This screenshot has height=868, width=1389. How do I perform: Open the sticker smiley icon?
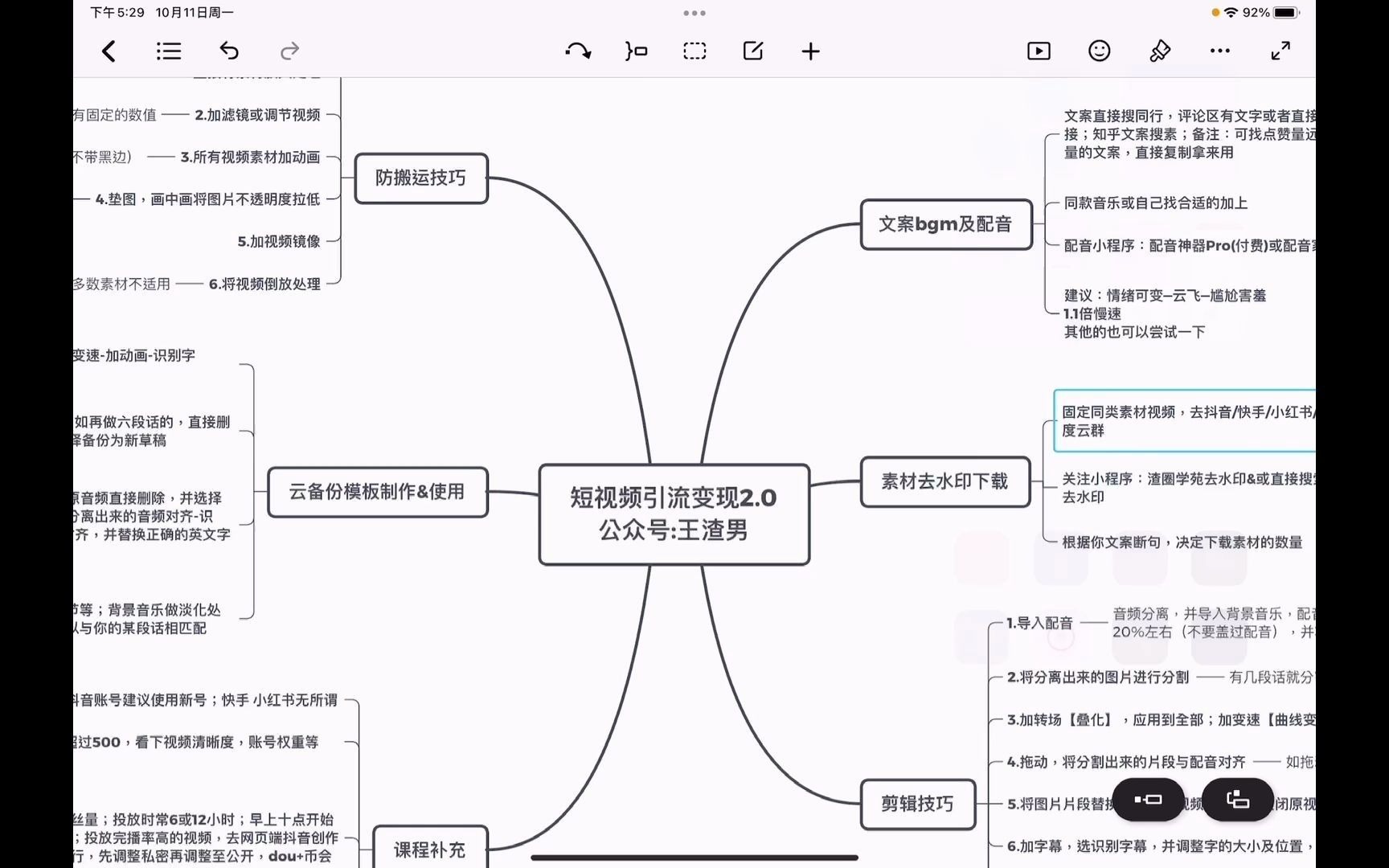pyautogui.click(x=1099, y=51)
